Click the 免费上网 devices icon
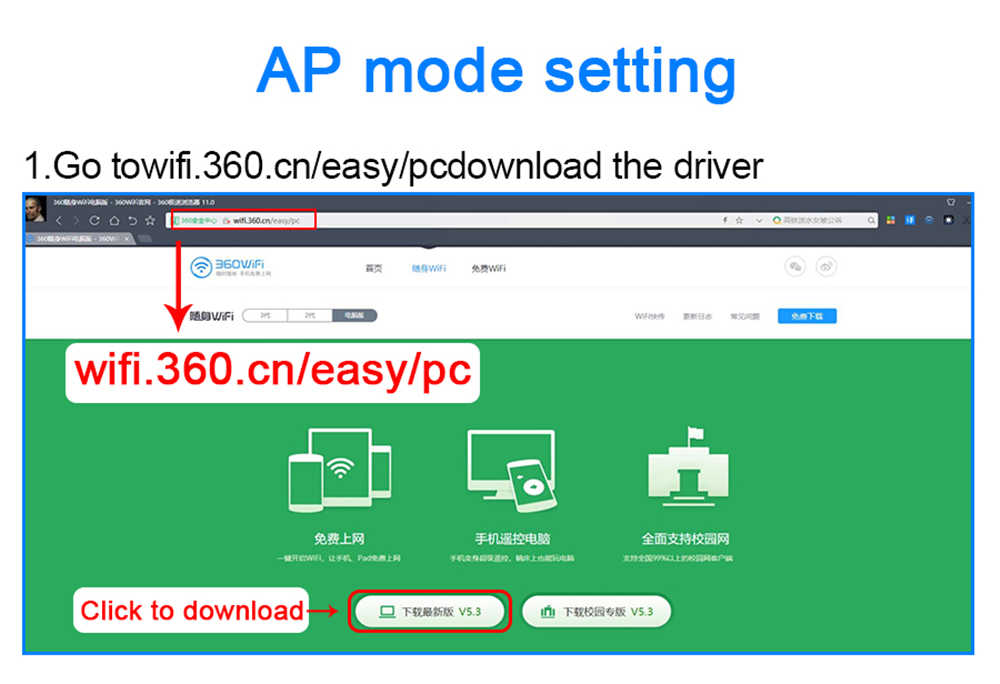This screenshot has height=684, width=1000. point(339,471)
